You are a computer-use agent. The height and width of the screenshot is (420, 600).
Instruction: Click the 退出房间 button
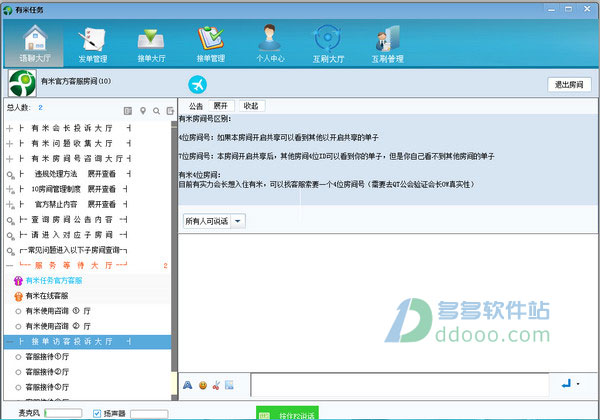[x=569, y=85]
